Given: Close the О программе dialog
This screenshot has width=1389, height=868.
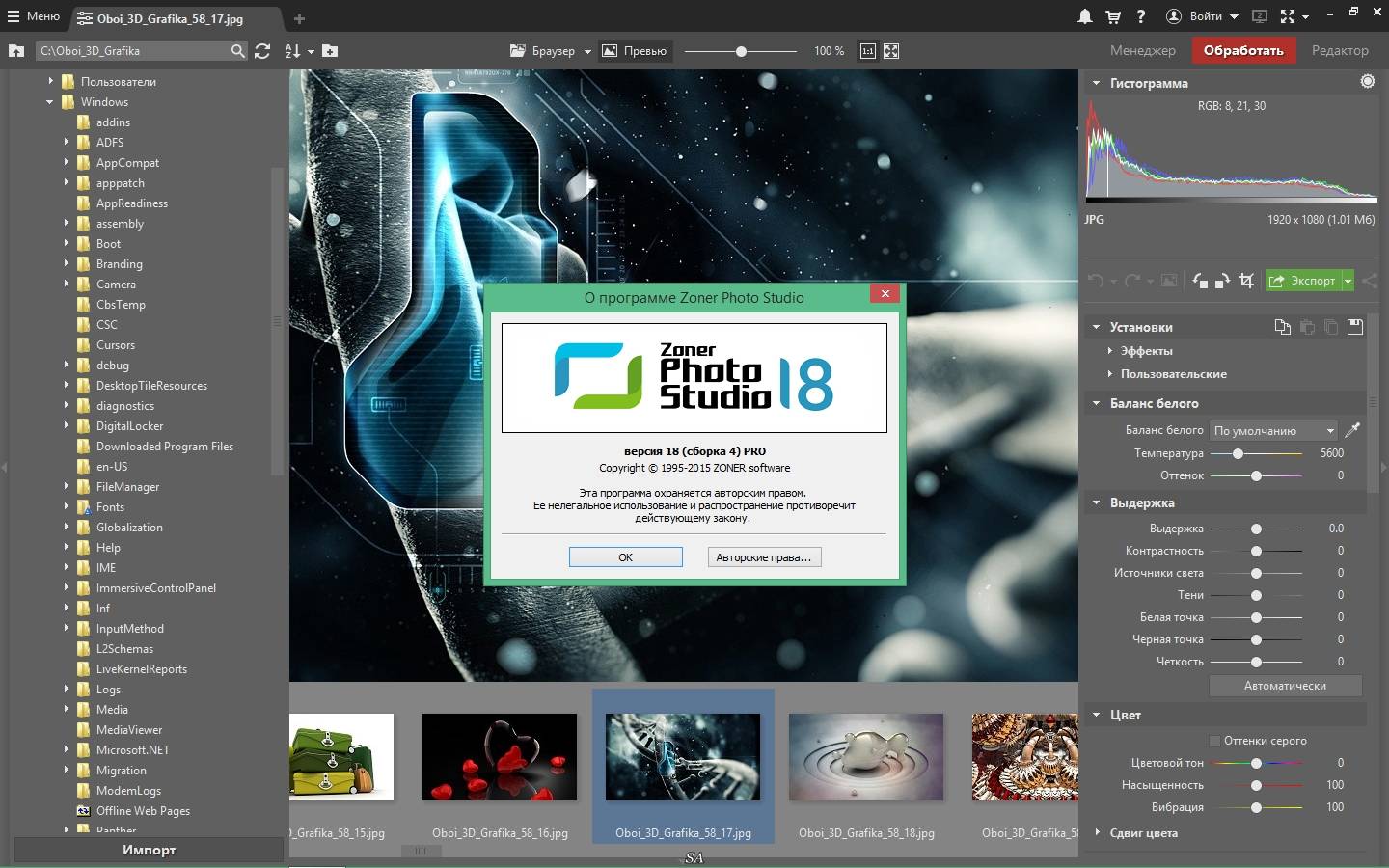Looking at the screenshot, I should [885, 293].
